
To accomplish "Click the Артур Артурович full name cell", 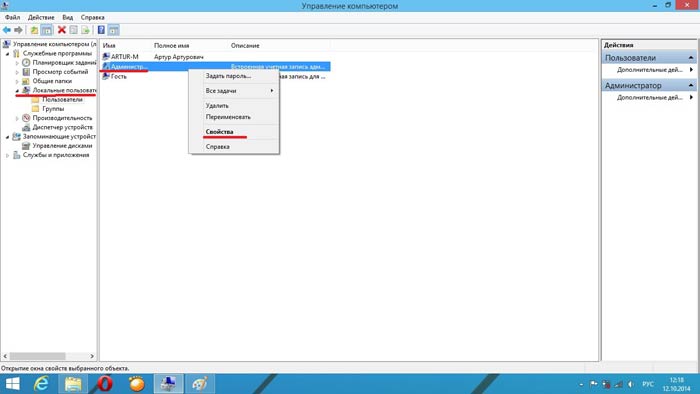I will click(x=179, y=57).
